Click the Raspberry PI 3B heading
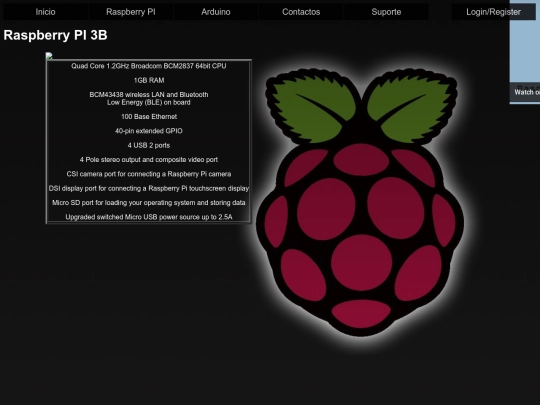This screenshot has height=405, width=540. pyautogui.click(x=55, y=35)
